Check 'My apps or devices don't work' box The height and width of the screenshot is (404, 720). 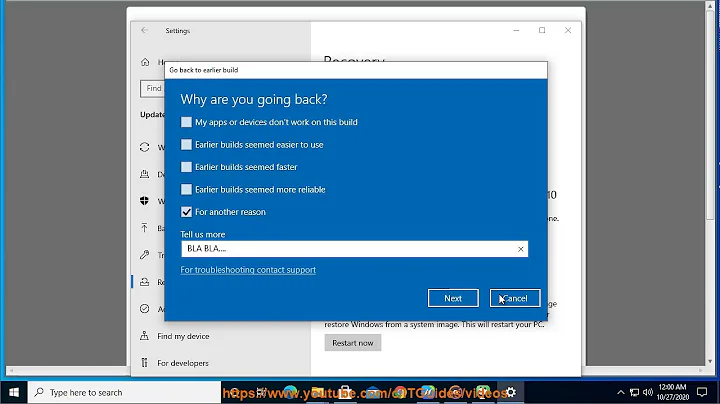tap(186, 122)
